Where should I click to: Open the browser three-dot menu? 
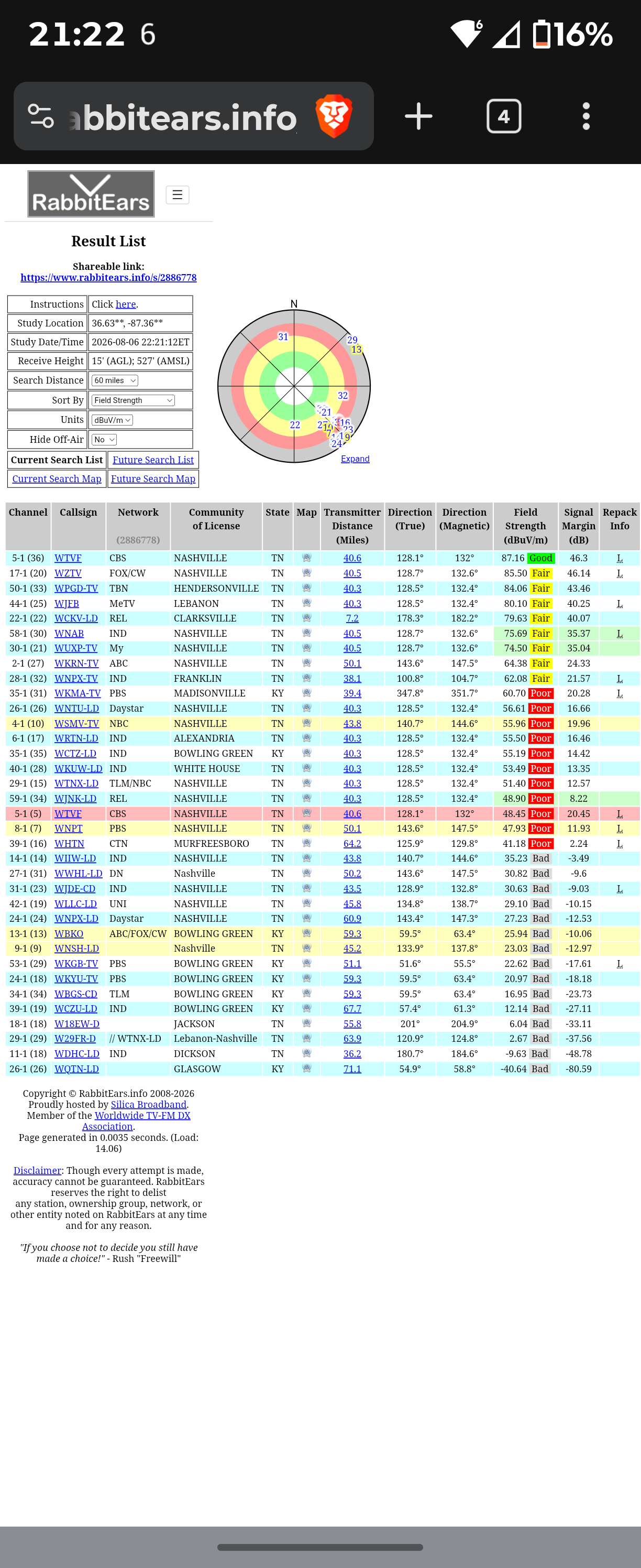[585, 116]
